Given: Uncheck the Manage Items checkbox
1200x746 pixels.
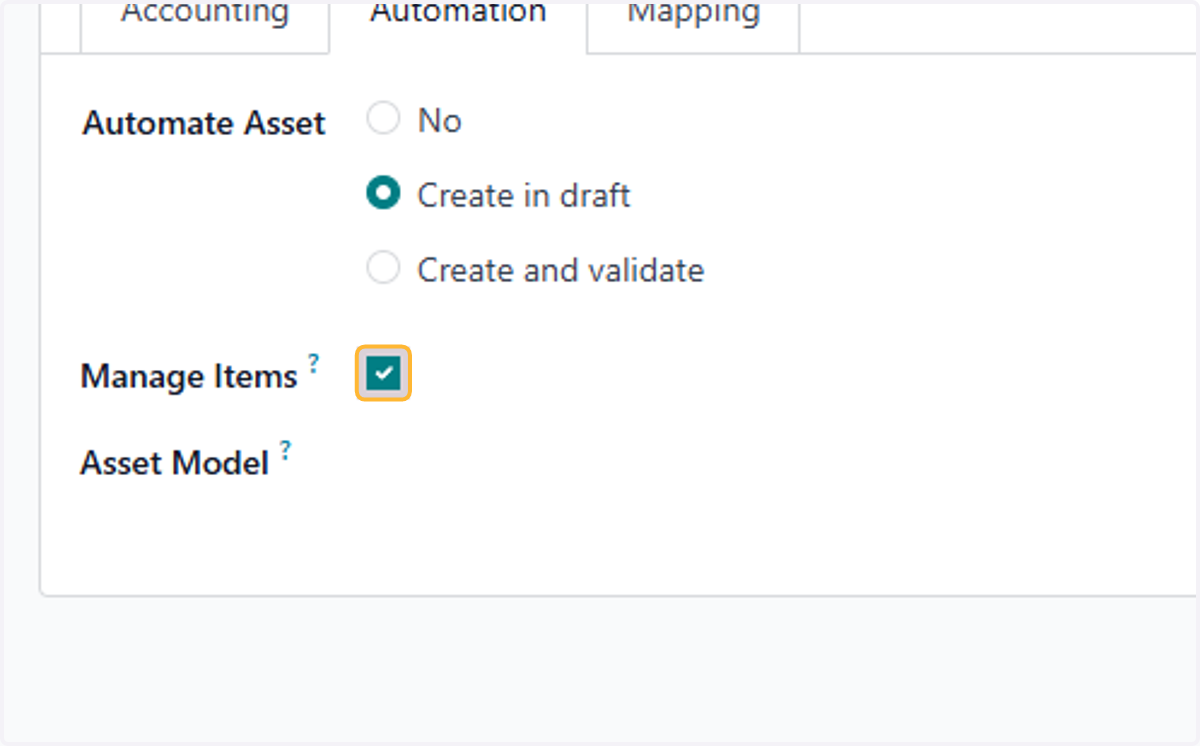Looking at the screenshot, I should tap(383, 374).
